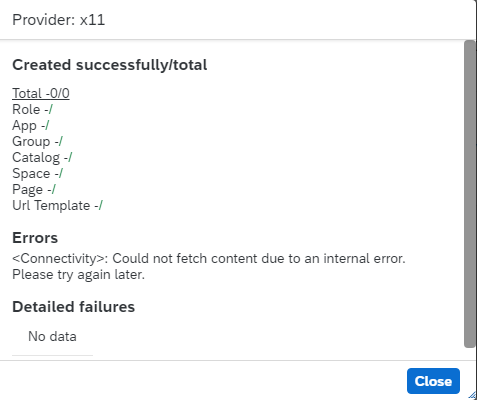This screenshot has height=400, width=477.
Task: Click the Provider: x11 dialog title
Action: click(x=59, y=20)
